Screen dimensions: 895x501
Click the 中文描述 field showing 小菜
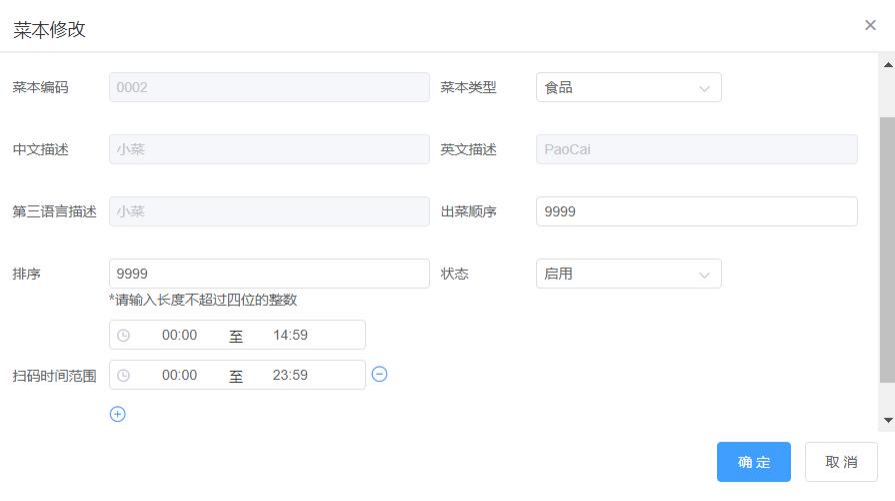point(269,149)
